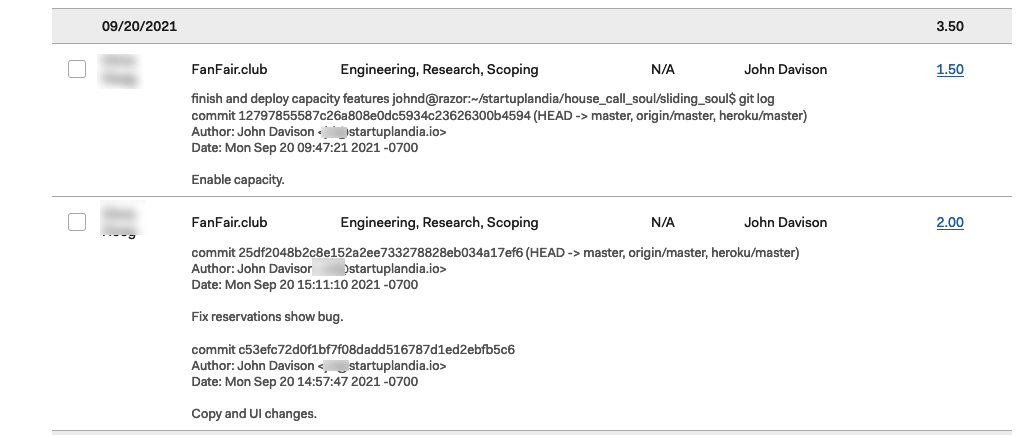The height and width of the screenshot is (435, 1023).
Task: Check the box for the 1.50 hour entry
Action: pos(77,70)
